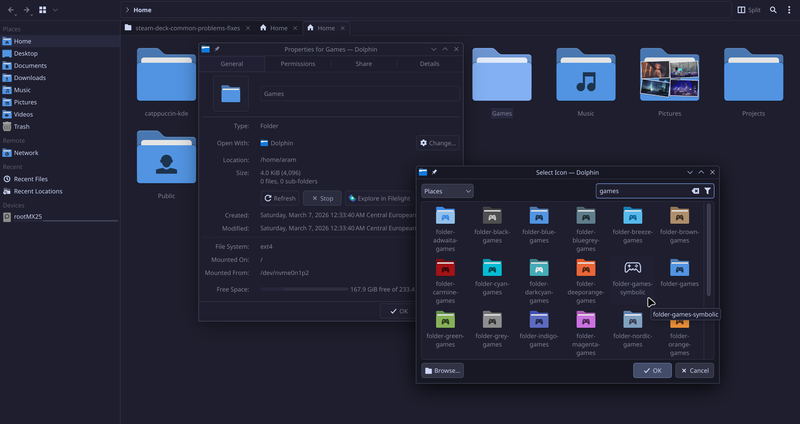
Task: Pick the plain folder-games icon
Action: pyautogui.click(x=680, y=268)
